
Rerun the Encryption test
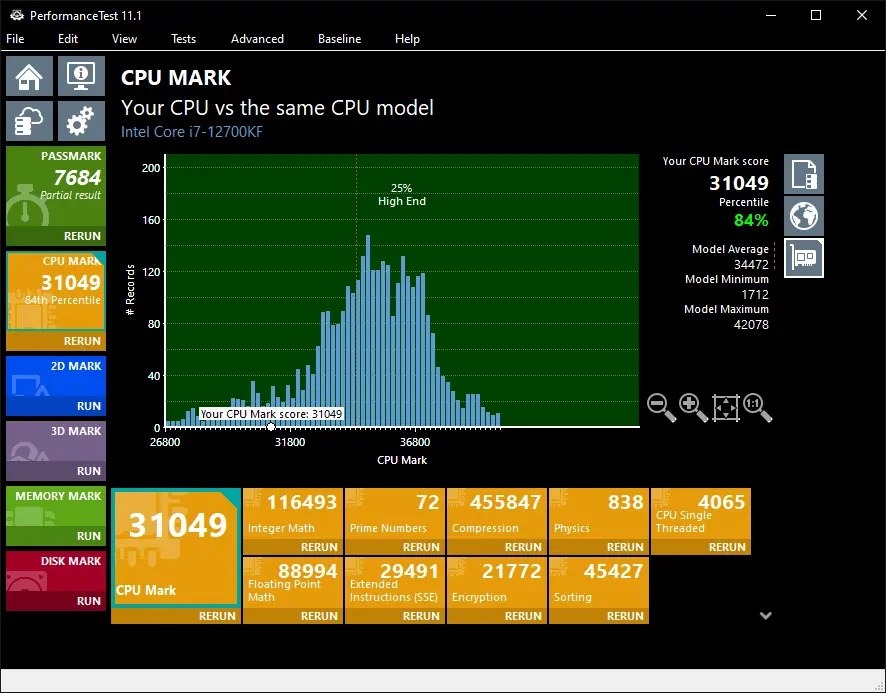(523, 616)
